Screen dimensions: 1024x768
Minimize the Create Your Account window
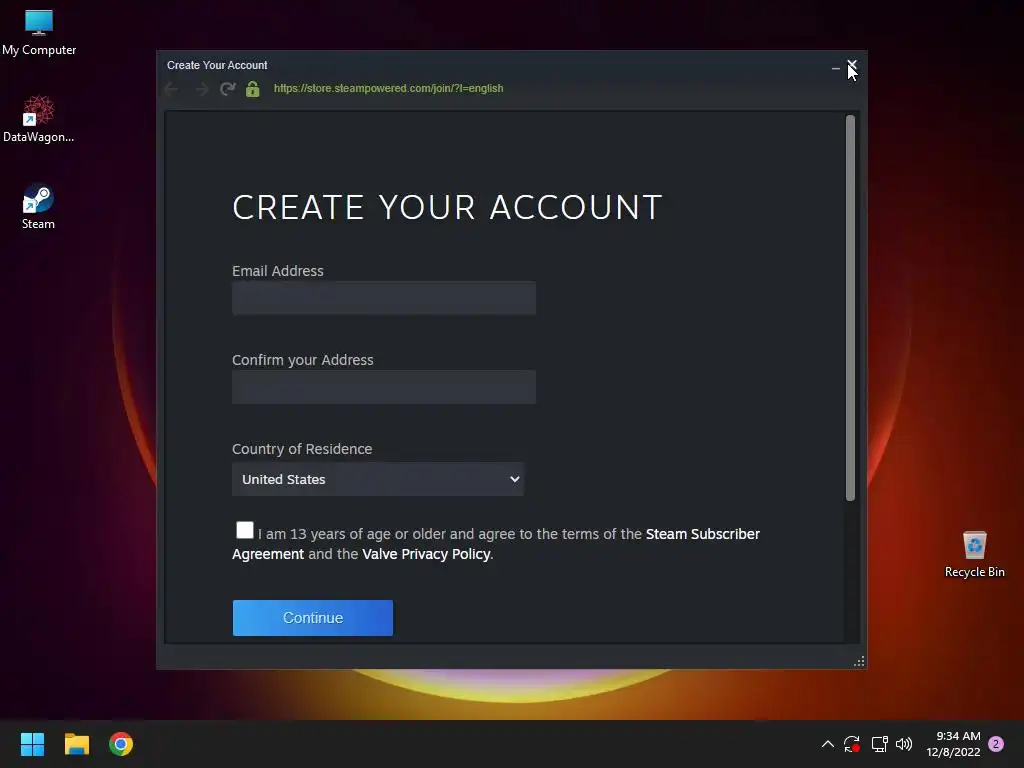point(836,68)
